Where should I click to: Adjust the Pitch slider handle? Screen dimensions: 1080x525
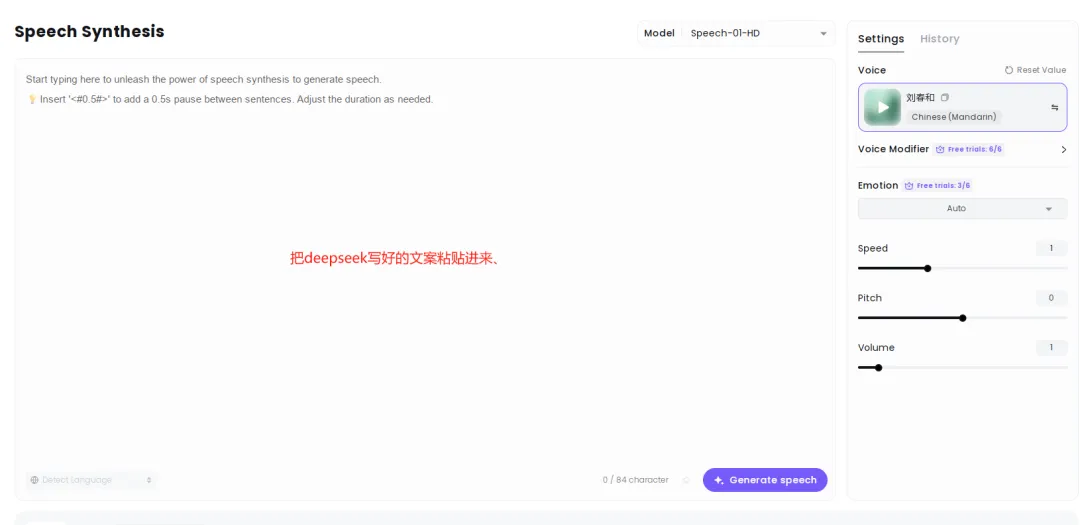point(963,318)
